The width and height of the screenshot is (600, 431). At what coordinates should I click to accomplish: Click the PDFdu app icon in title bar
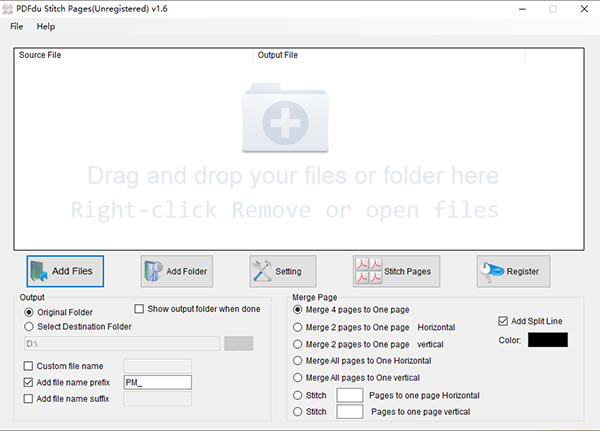(8, 8)
